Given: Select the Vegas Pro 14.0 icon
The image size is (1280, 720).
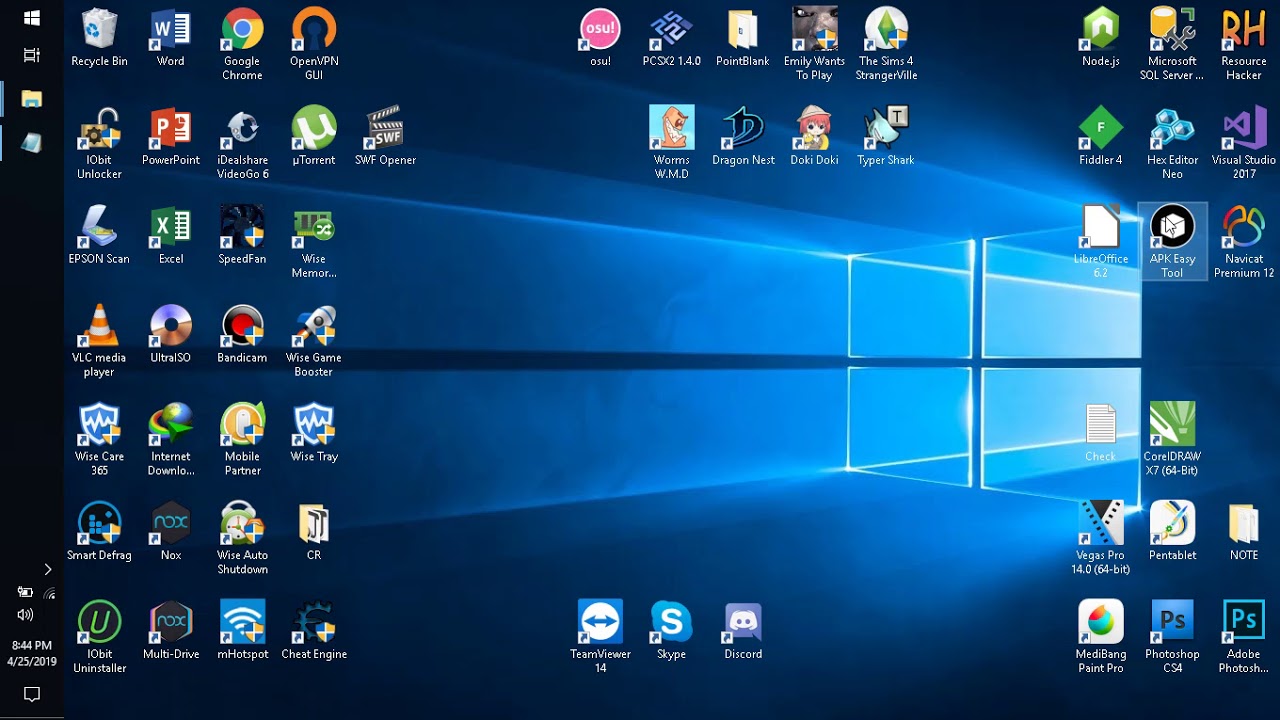Looking at the screenshot, I should pyautogui.click(x=1101, y=540).
